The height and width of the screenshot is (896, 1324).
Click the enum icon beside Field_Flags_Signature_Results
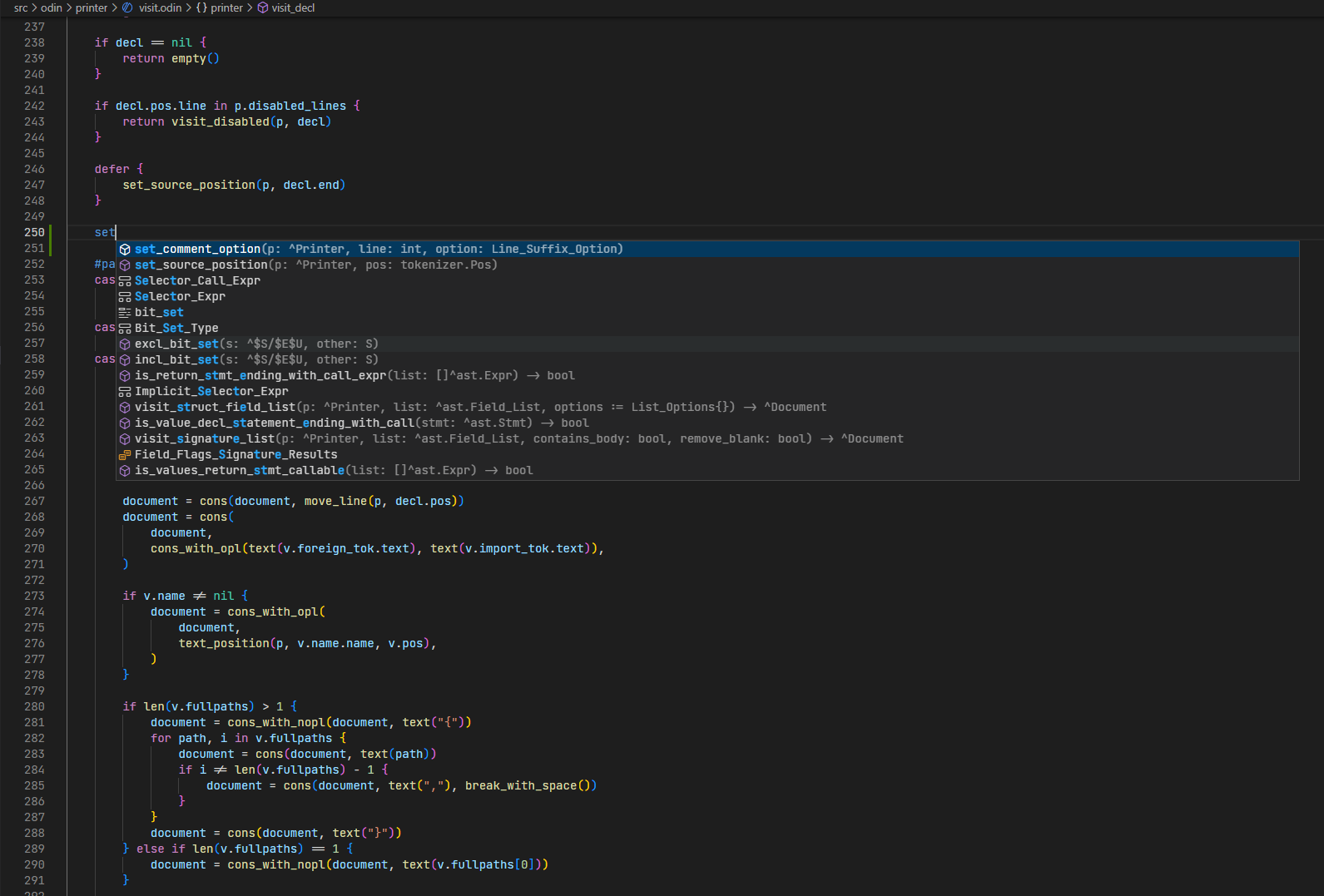click(x=125, y=455)
